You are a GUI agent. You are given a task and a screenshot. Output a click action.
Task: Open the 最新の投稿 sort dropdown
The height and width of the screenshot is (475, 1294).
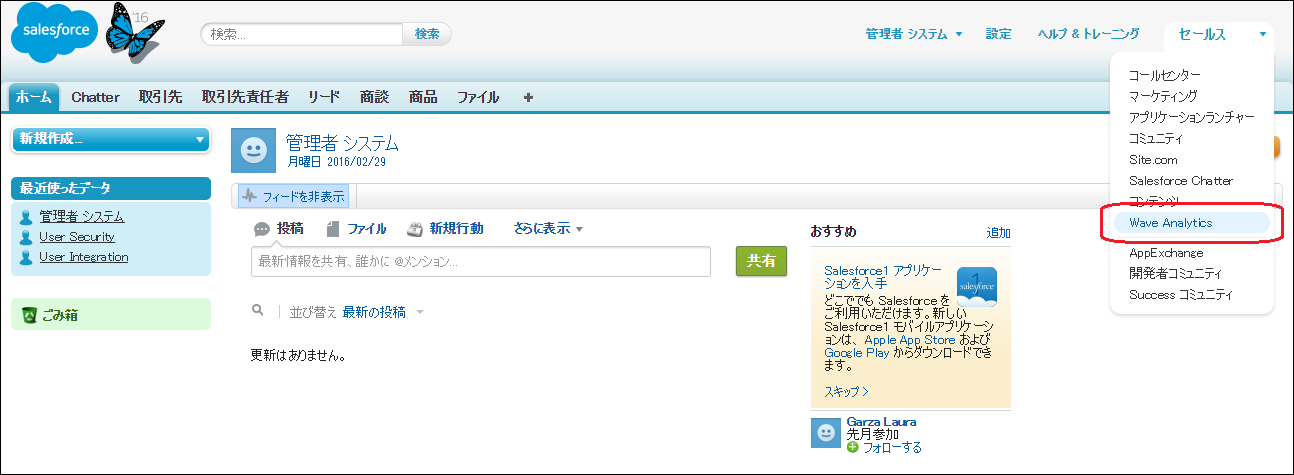coord(383,312)
